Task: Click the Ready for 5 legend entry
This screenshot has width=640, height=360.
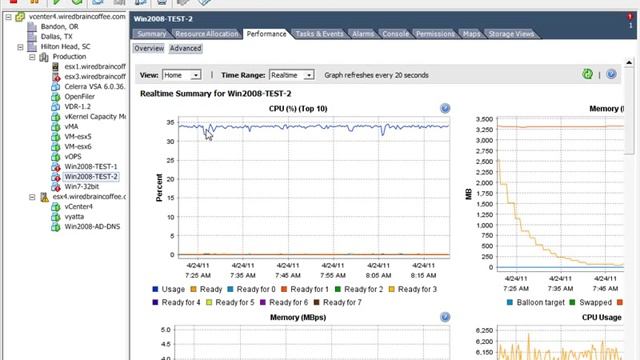Action: pyautogui.click(x=230, y=302)
